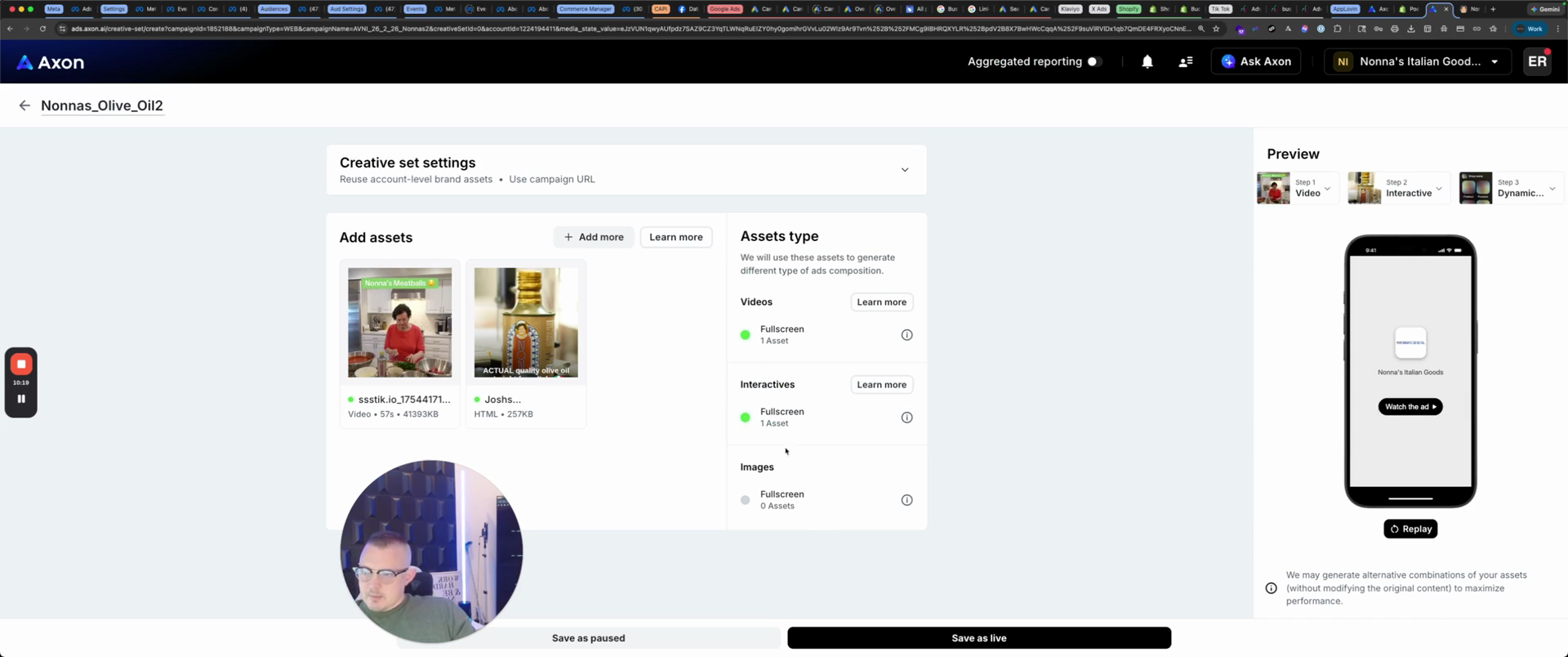The height and width of the screenshot is (657, 1568).
Task: Select the Nonna's Meatballs video thumbnail
Action: pos(399,323)
